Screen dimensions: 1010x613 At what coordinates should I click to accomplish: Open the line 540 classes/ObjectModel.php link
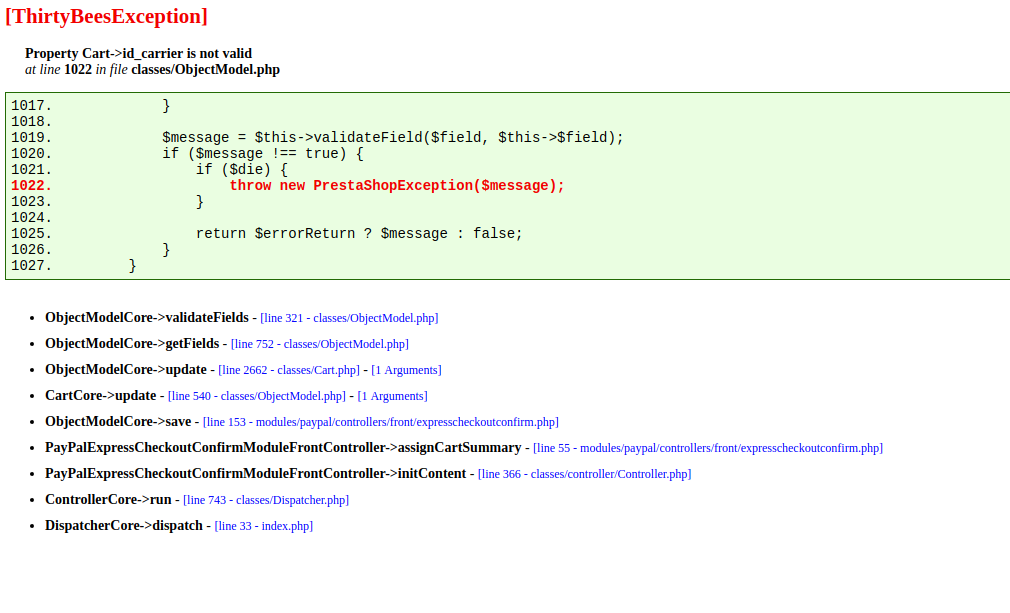tap(257, 396)
